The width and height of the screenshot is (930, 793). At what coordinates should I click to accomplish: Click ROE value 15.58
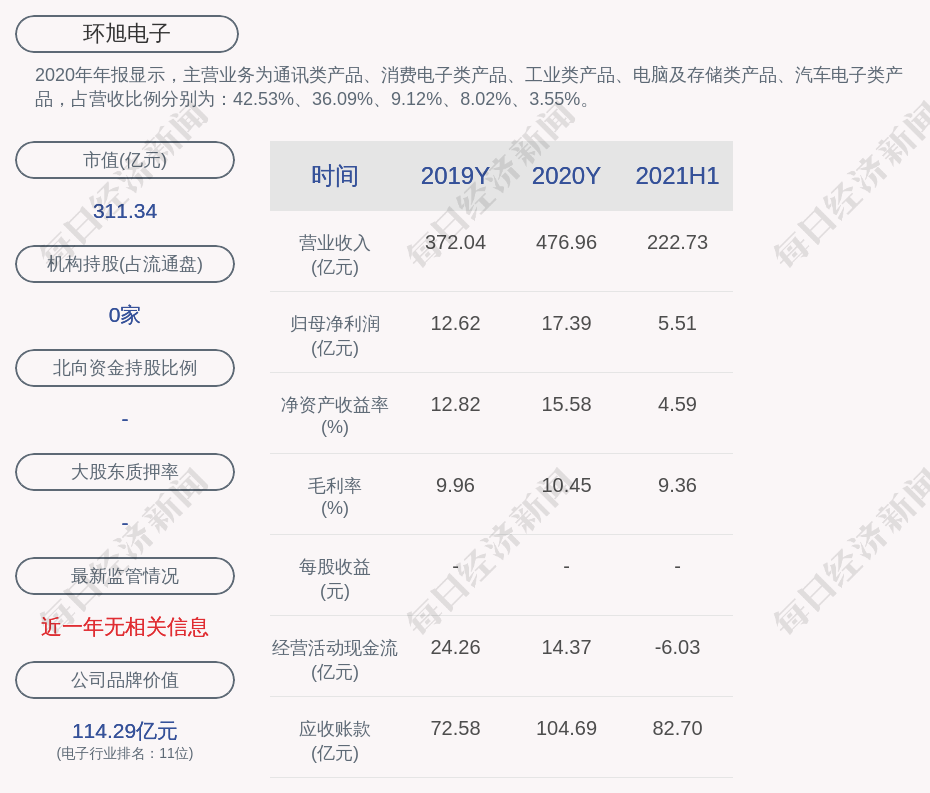[x=566, y=404]
